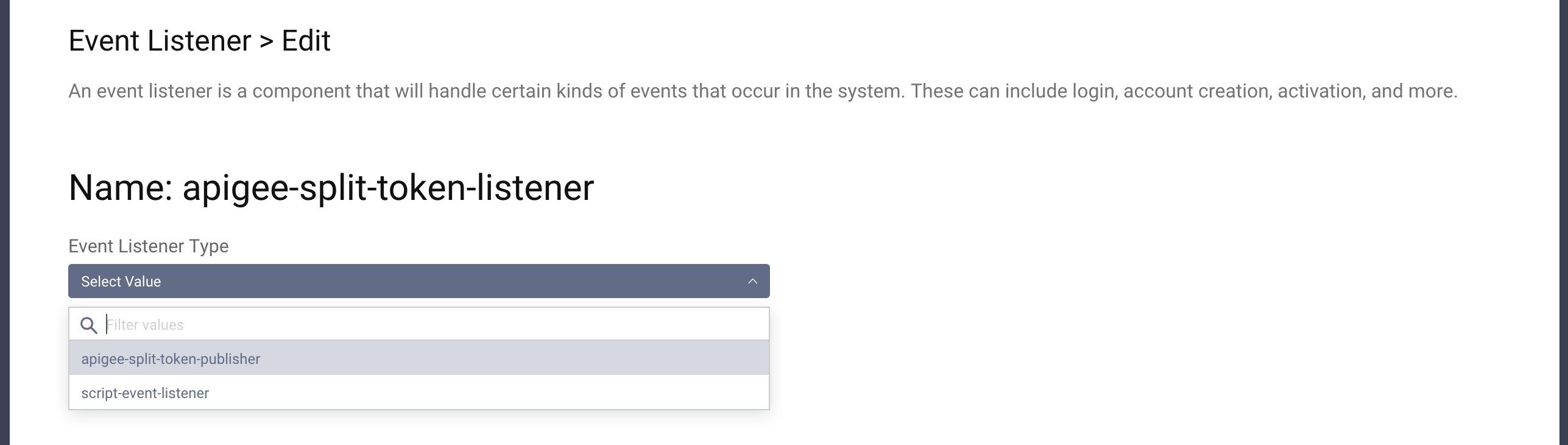Click the magnifier icon in the filter box
This screenshot has width=1568, height=445.
pos(89,325)
